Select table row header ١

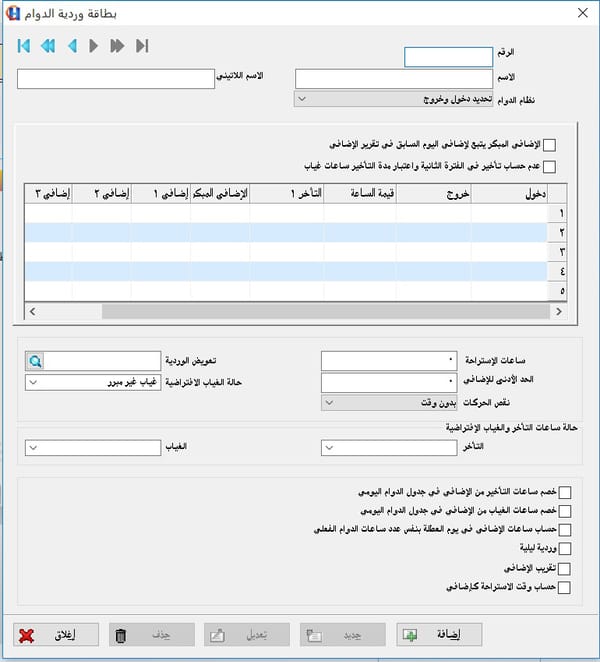pyautogui.click(x=557, y=213)
